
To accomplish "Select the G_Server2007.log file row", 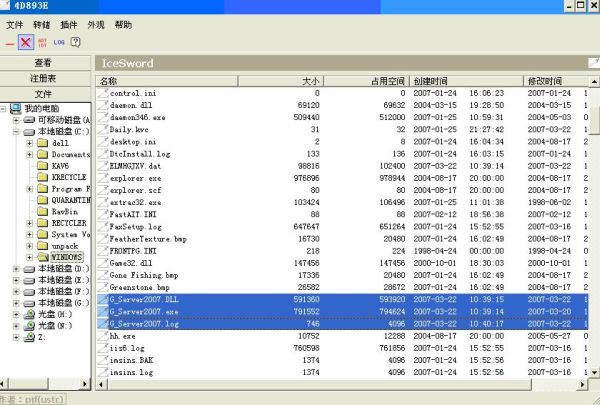I will [342, 324].
